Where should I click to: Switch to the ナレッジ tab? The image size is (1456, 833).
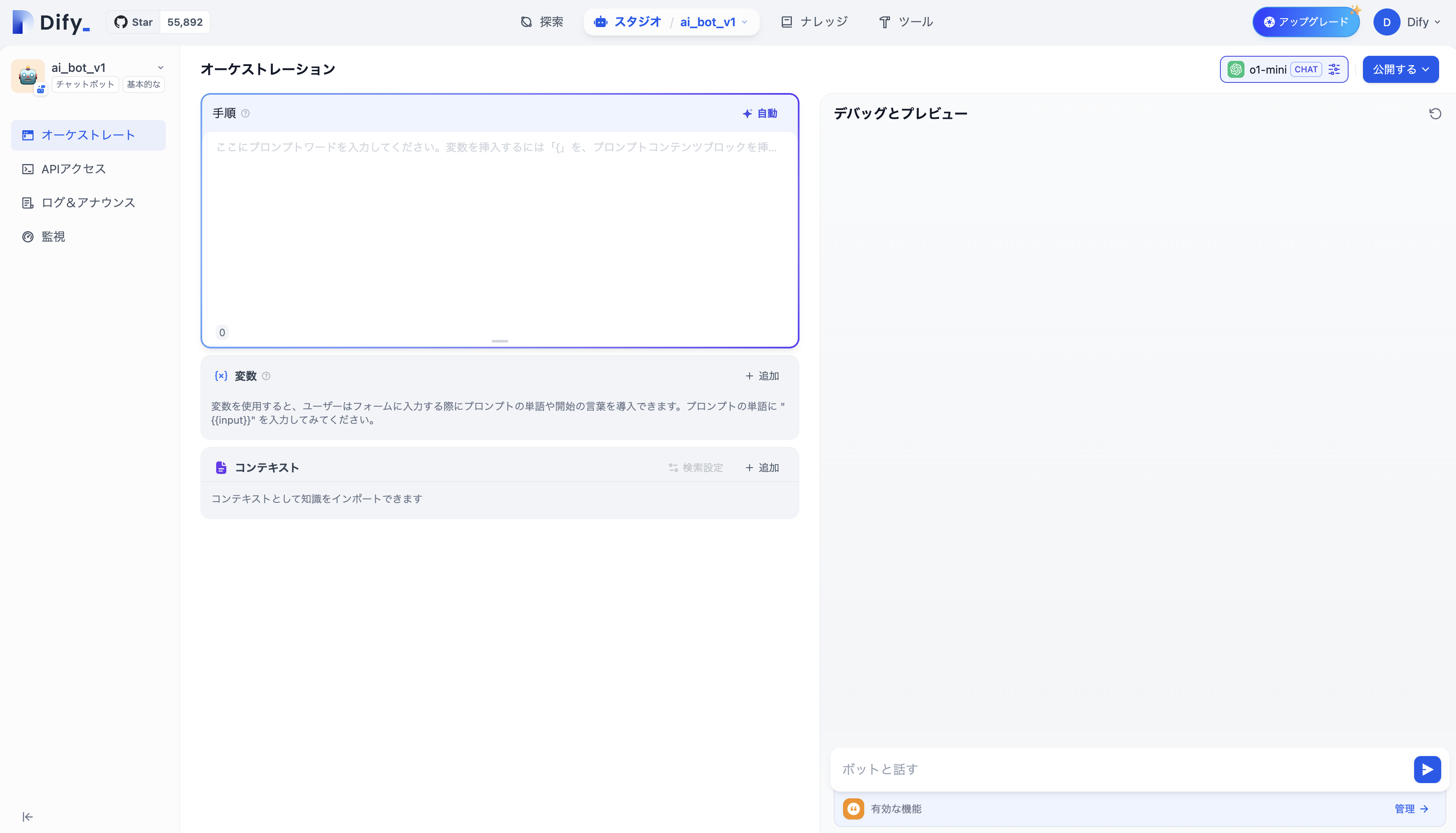pyautogui.click(x=814, y=22)
